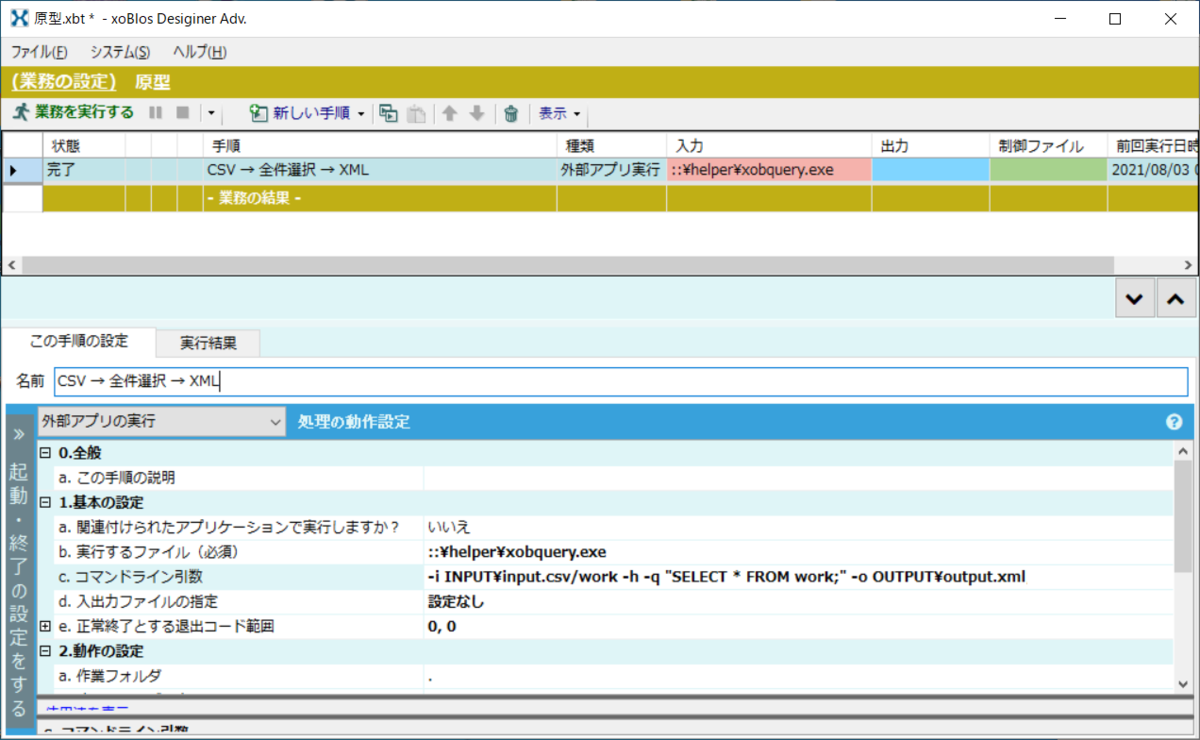This screenshot has width=1200, height=740.
Task: Click the blue 出力 cell of step row
Action: [931, 170]
